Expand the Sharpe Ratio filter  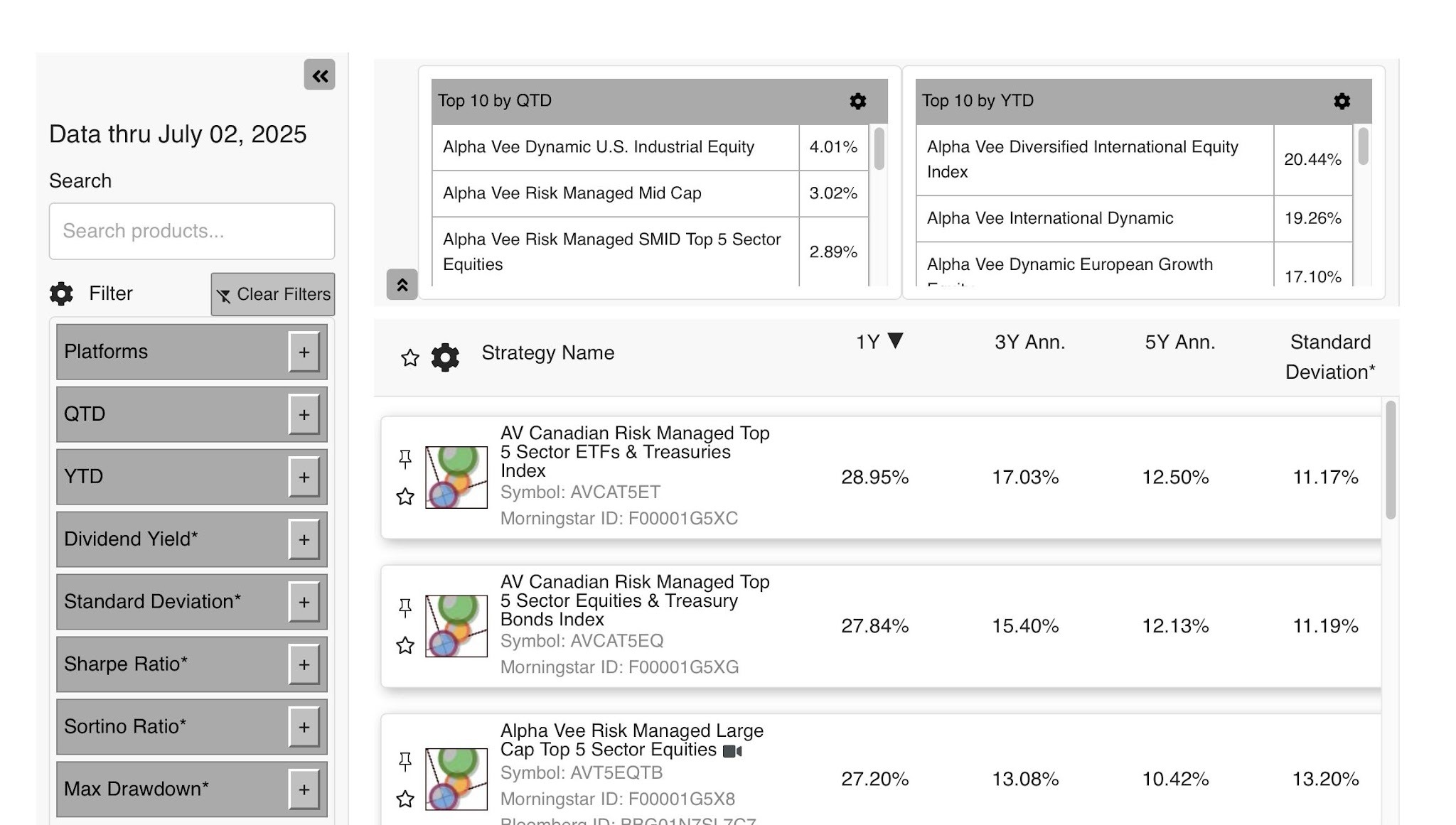click(x=304, y=664)
